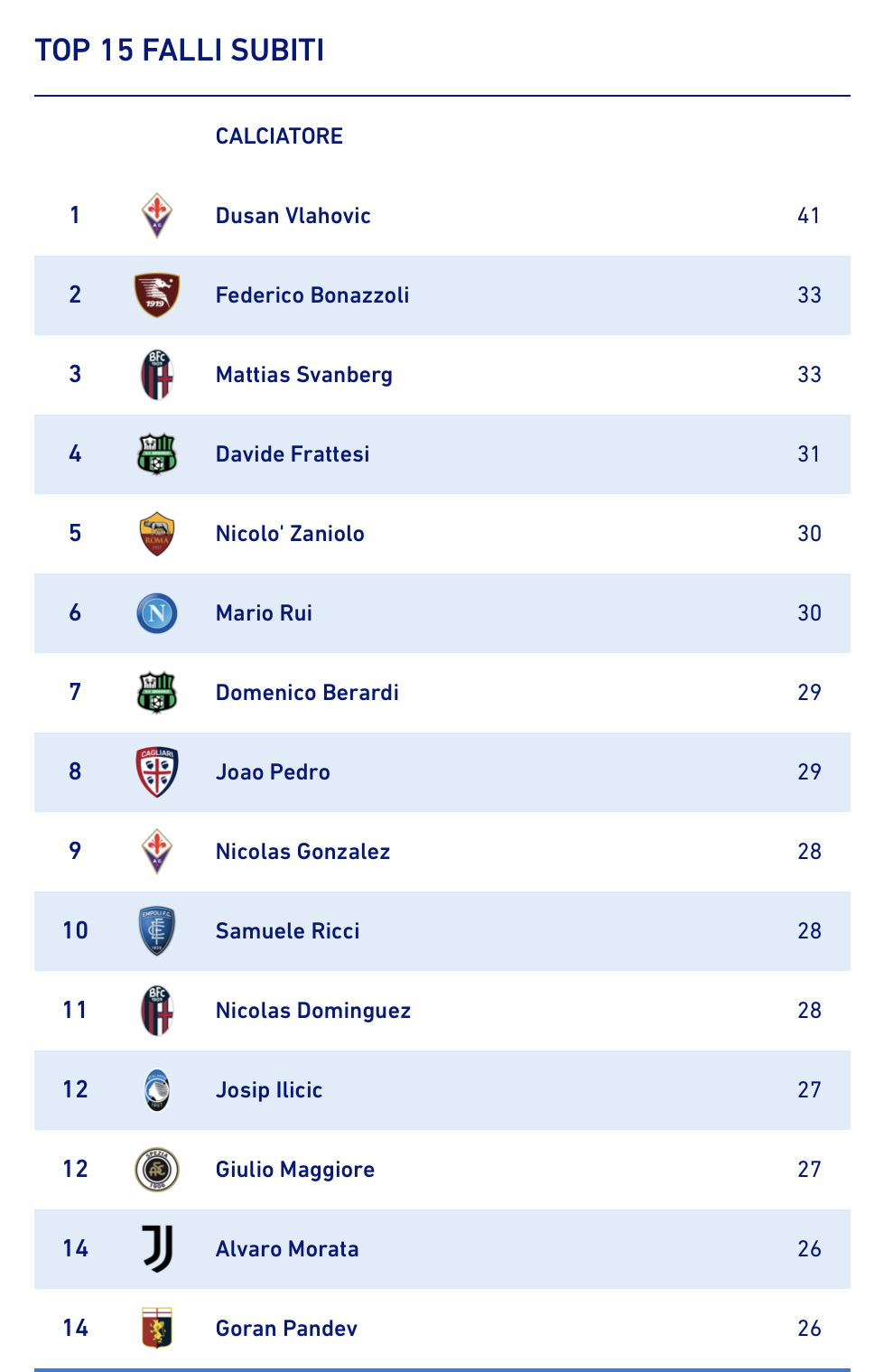Open Domenico Berardi player name

coord(307,693)
